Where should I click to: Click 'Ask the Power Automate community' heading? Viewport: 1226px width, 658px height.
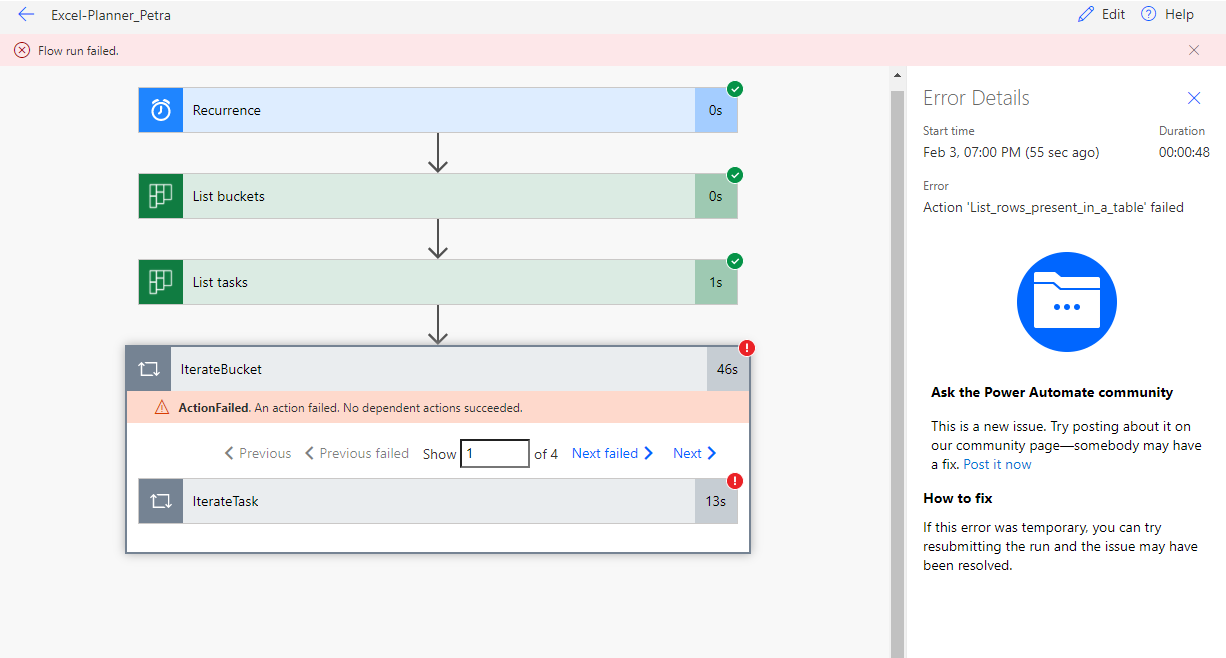tap(1052, 392)
